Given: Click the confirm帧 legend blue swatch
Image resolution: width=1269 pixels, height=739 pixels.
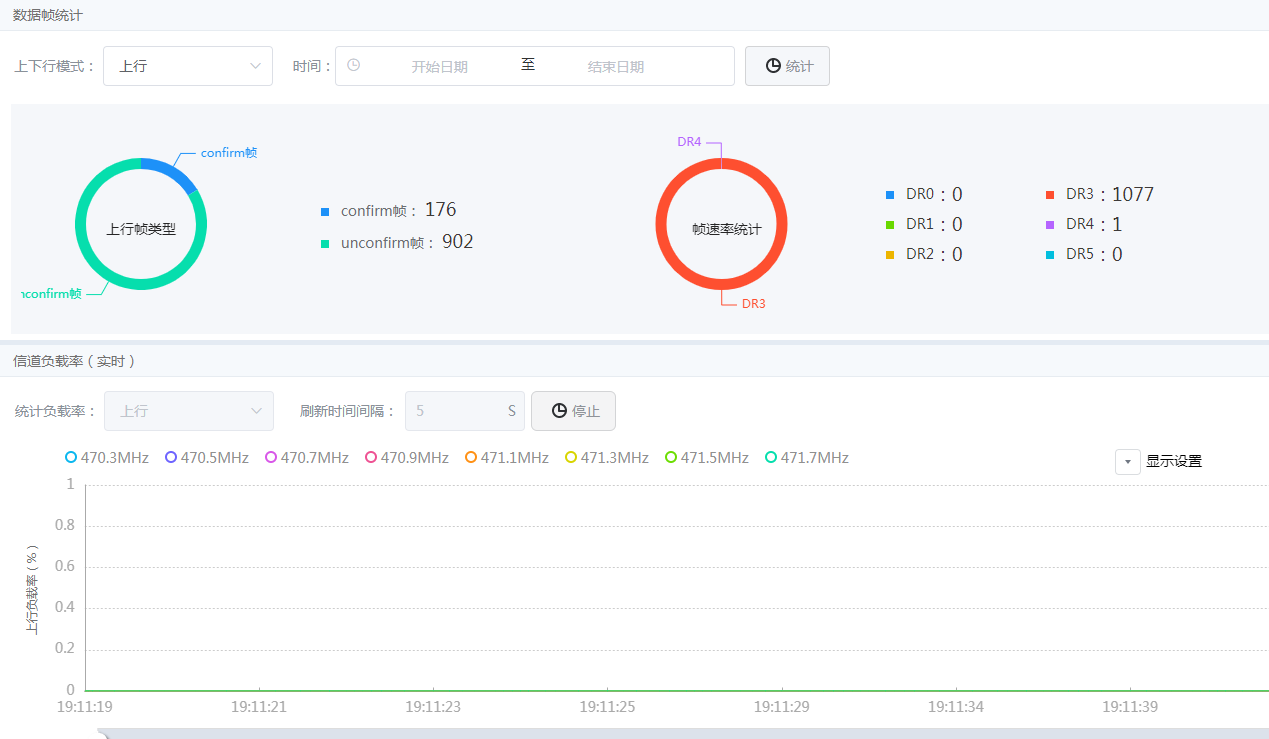Looking at the screenshot, I should (325, 212).
